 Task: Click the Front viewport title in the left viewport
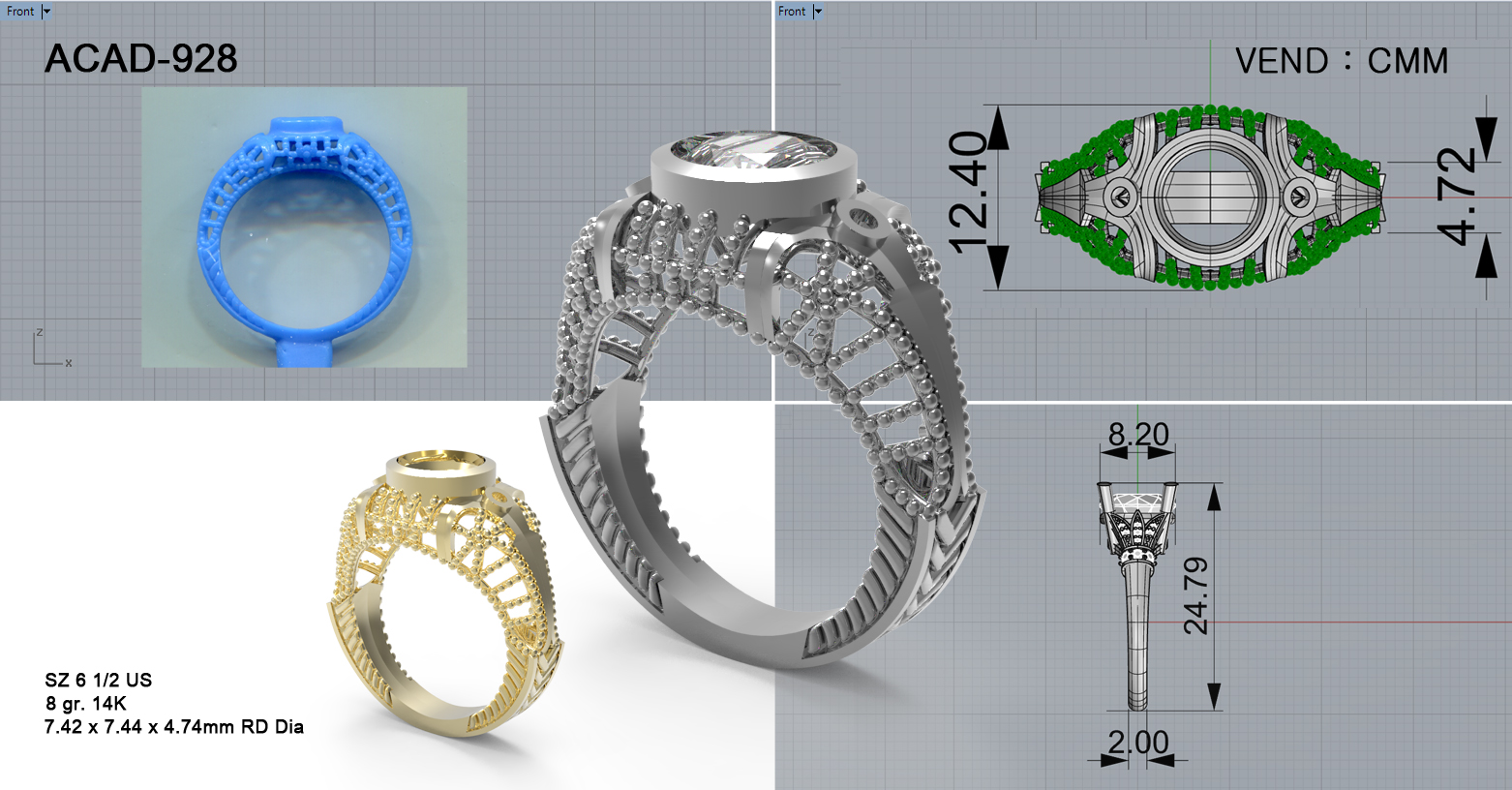(20, 12)
